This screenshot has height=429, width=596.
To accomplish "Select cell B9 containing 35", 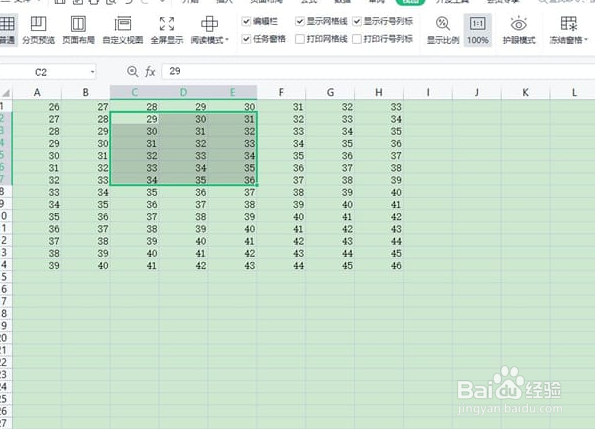I will 86,204.
